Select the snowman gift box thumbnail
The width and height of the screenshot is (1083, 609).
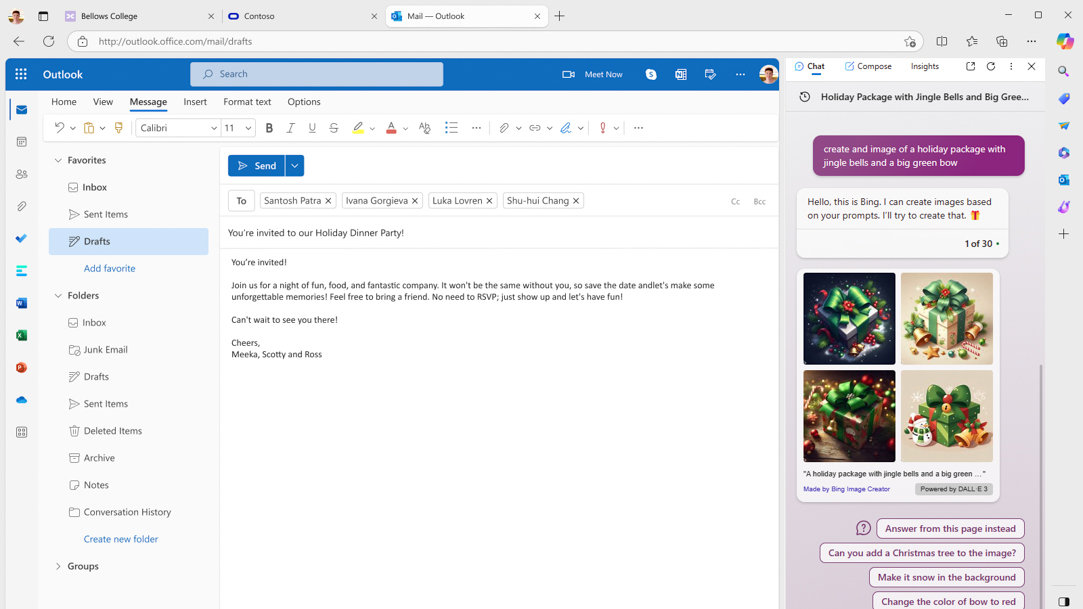946,416
